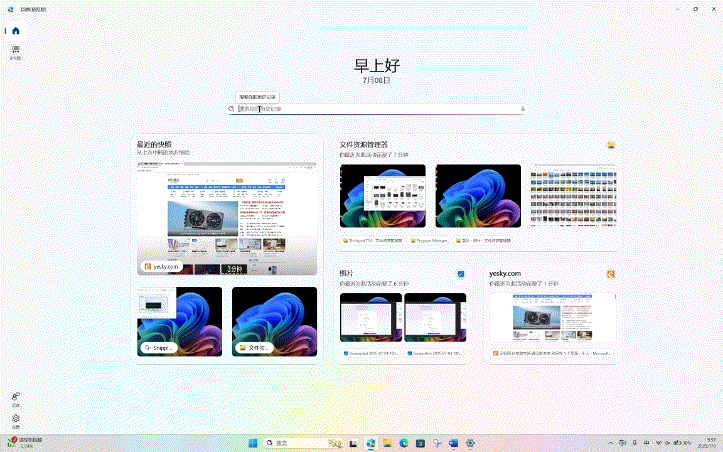Click the Photos app icon in 图片 card
The height and width of the screenshot is (452, 723).
[461, 274]
